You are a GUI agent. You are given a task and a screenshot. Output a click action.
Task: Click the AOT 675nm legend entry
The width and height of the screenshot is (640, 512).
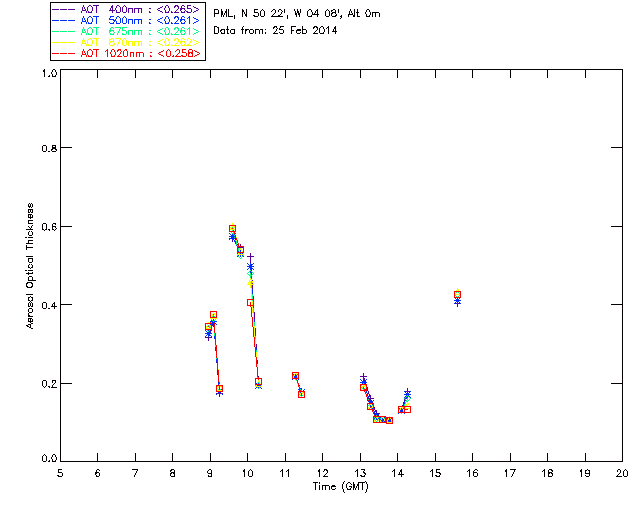[x=126, y=31]
